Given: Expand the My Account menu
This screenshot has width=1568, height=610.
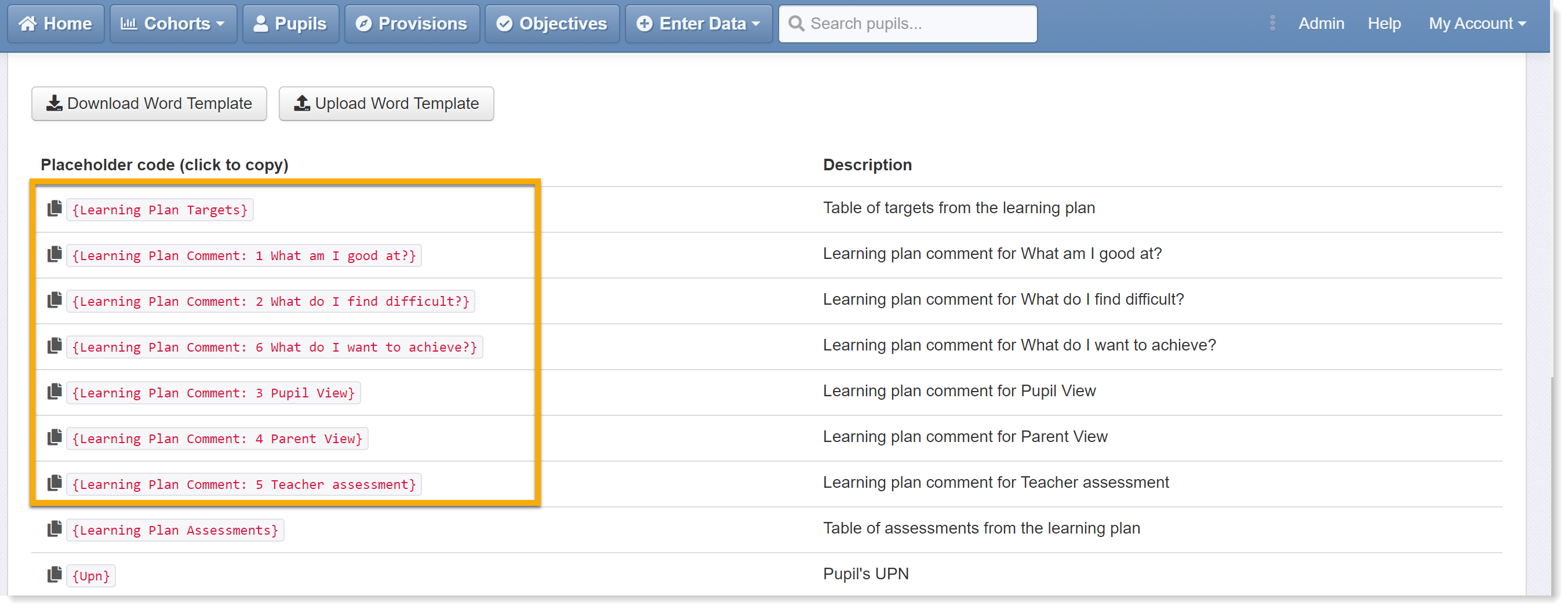Looking at the screenshot, I should point(1478,24).
